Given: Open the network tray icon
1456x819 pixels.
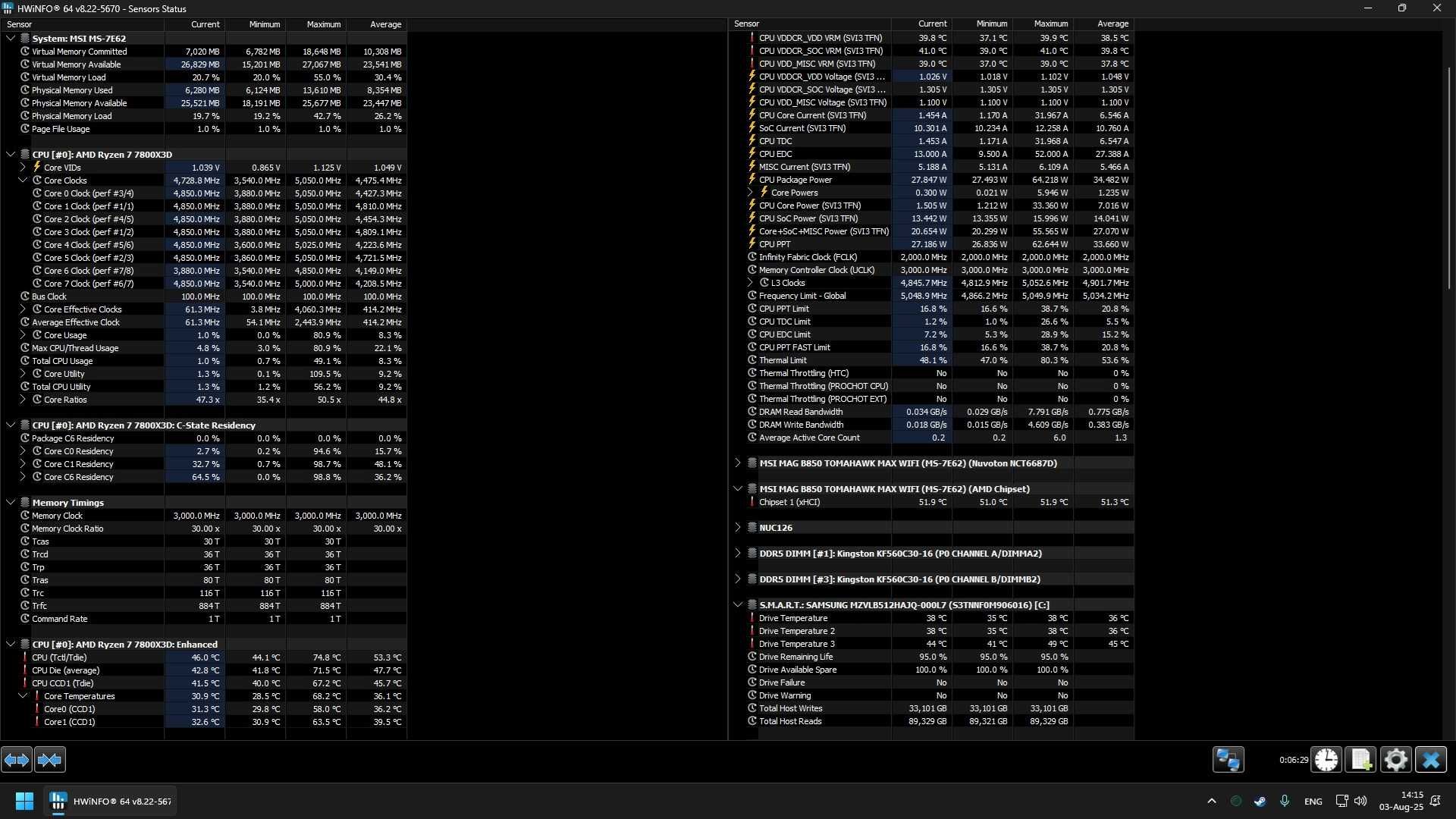Looking at the screenshot, I should click(x=1341, y=801).
